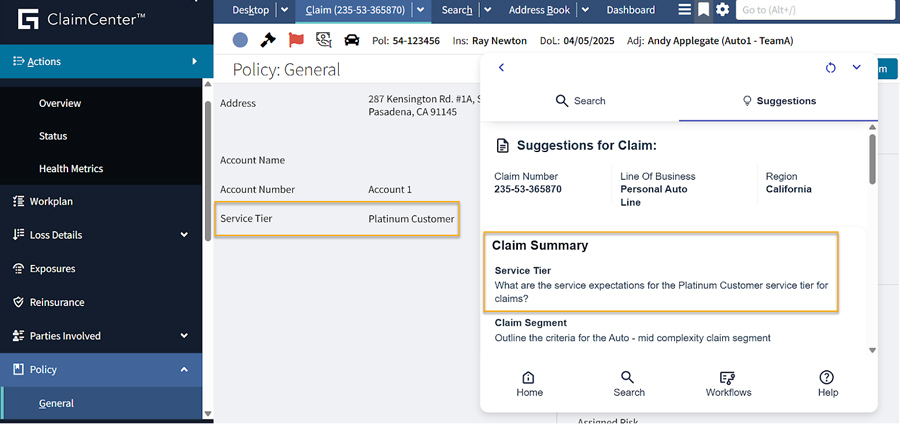Image resolution: width=900 pixels, height=425 pixels.
Task: Click the refresh icon in suggestions panel
Action: [831, 68]
